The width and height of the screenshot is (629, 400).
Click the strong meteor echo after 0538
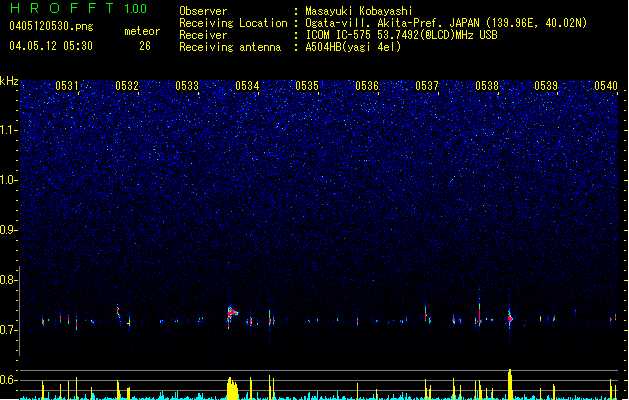tap(510, 319)
